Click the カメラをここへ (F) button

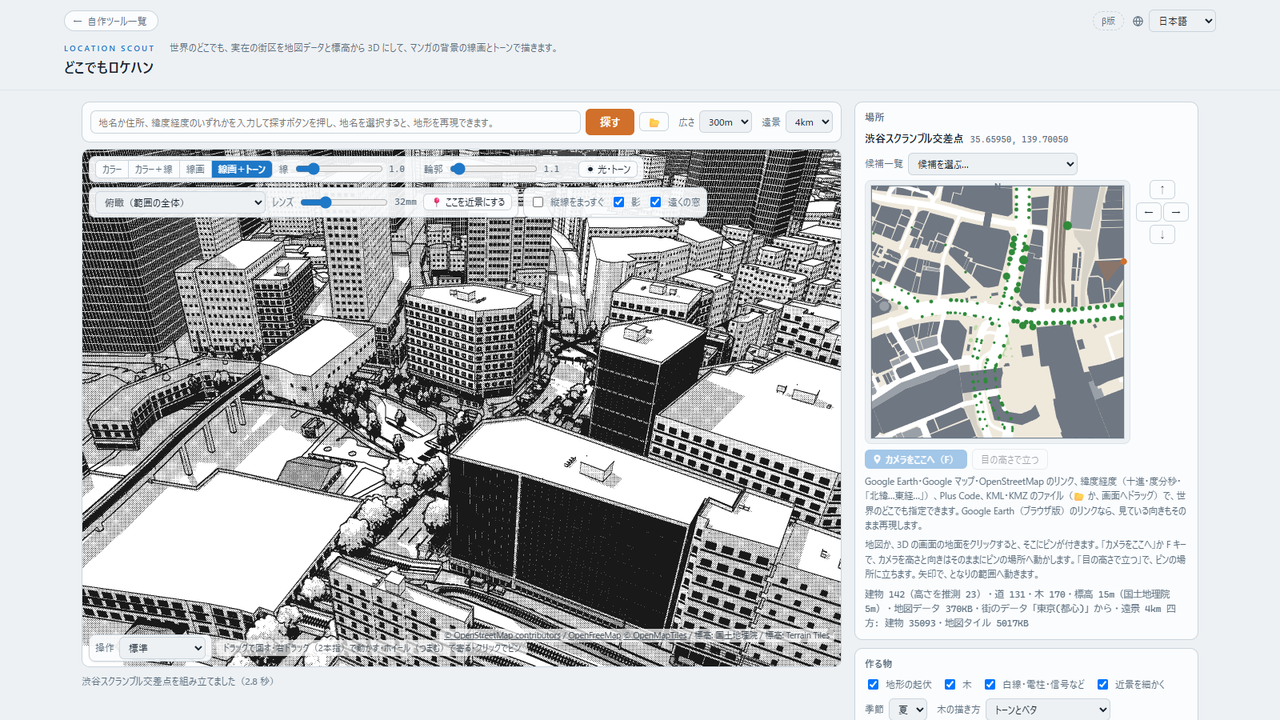click(916, 460)
